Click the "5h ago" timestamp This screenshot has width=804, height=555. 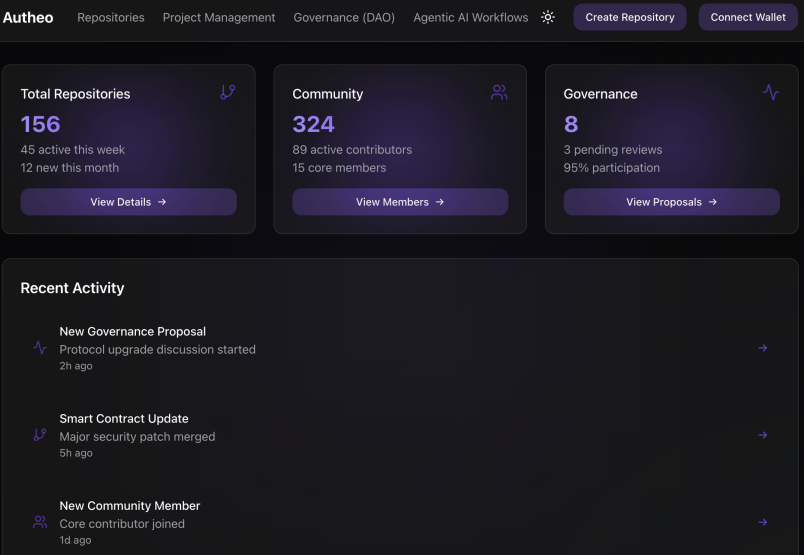coord(76,453)
